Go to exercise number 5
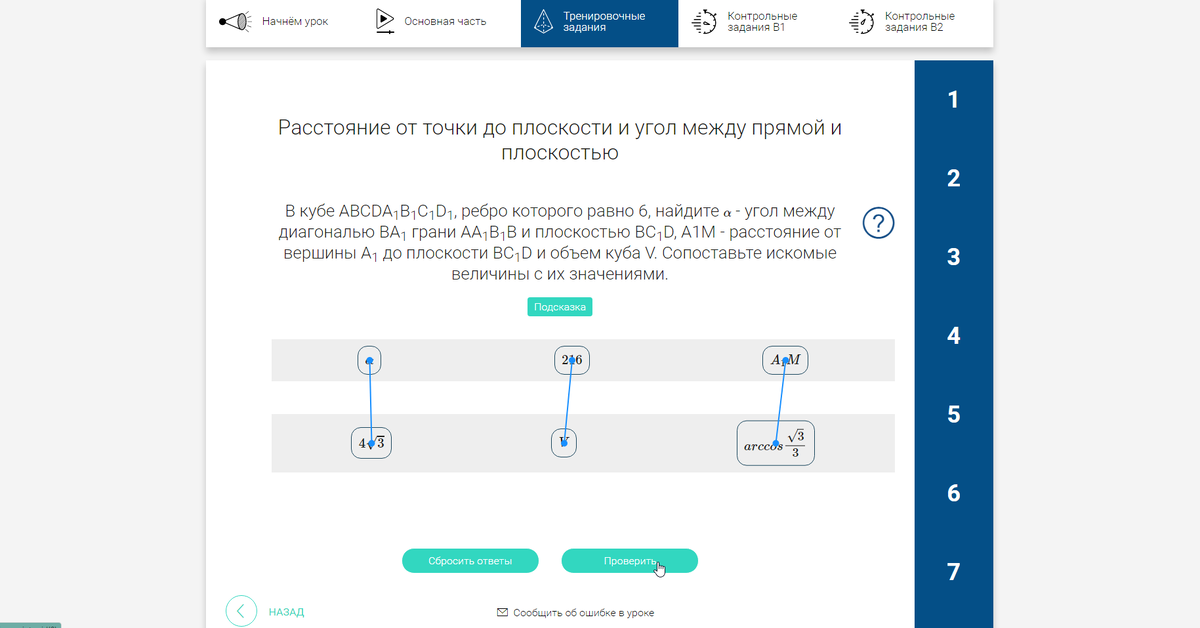This screenshot has width=1200, height=628. tap(953, 414)
